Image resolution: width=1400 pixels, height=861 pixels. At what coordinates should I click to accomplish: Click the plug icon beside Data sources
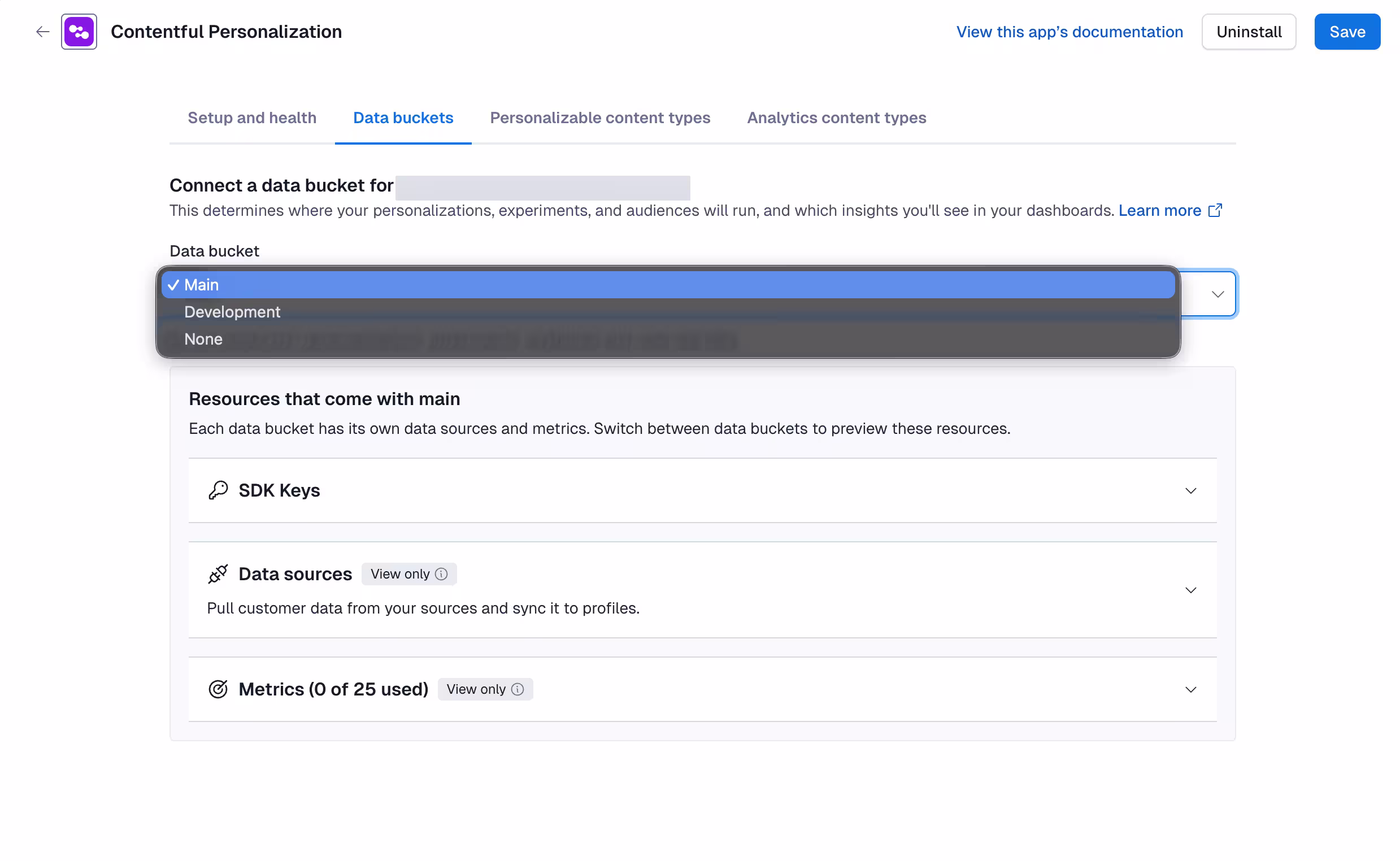pos(218,574)
